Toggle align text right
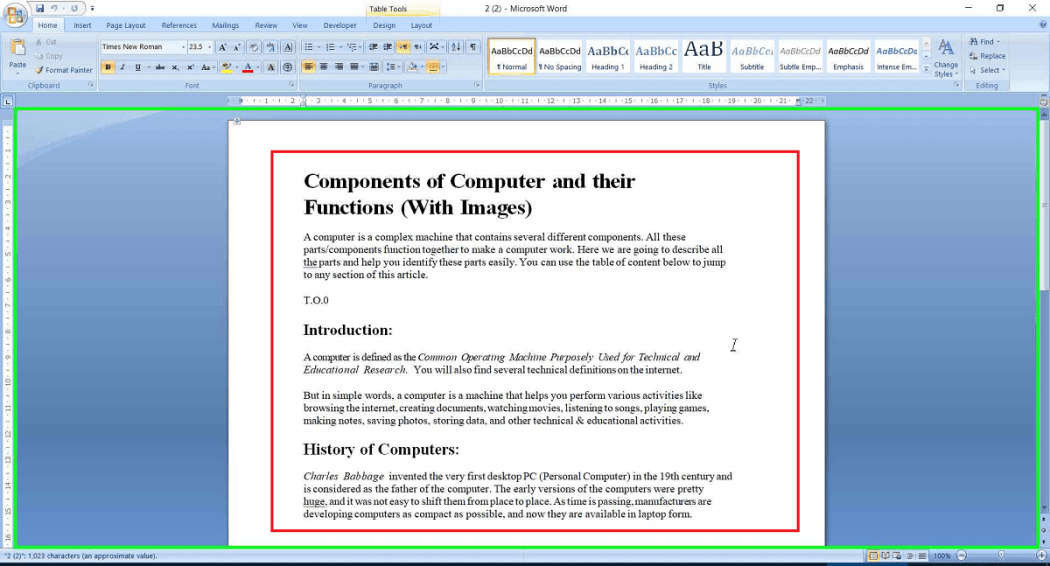This screenshot has width=1050, height=566. tap(339, 67)
